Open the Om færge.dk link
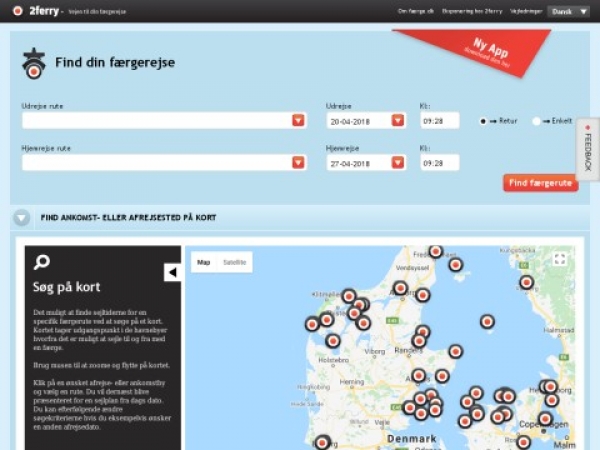 416,11
